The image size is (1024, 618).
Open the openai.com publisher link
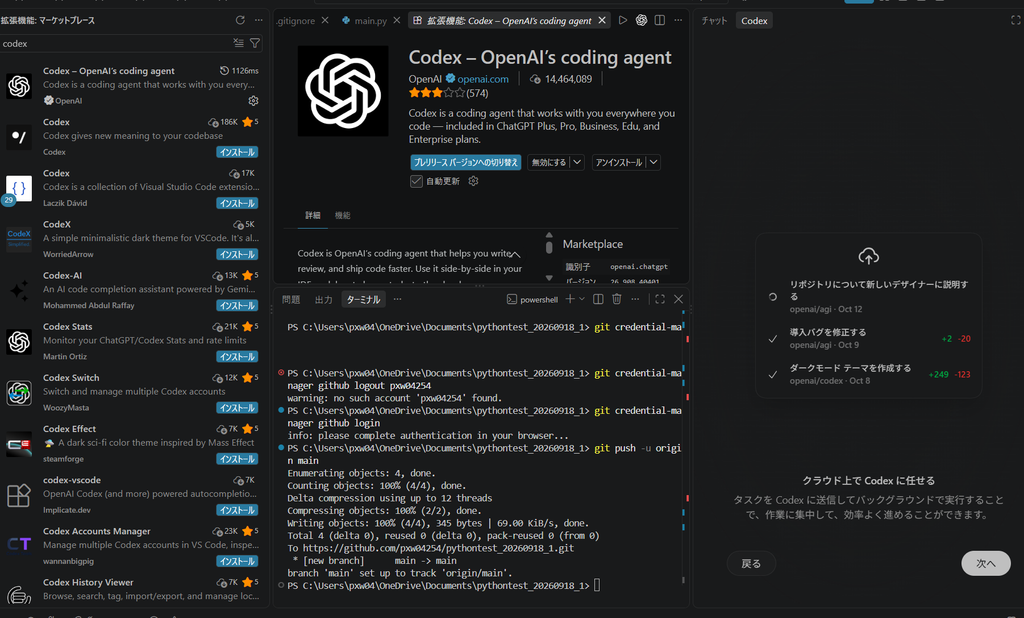[x=483, y=78]
